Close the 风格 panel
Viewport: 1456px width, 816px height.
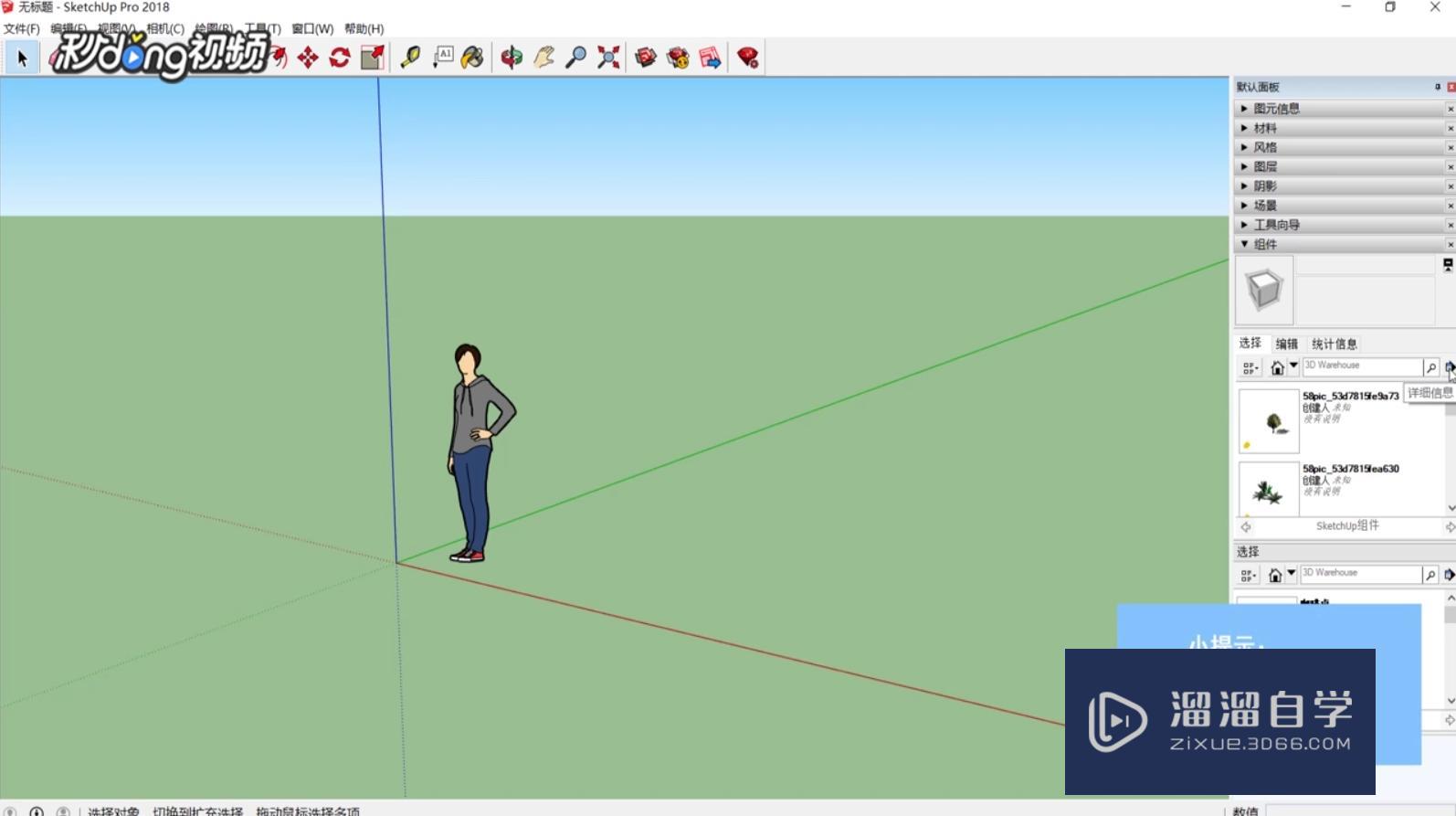click(1451, 147)
